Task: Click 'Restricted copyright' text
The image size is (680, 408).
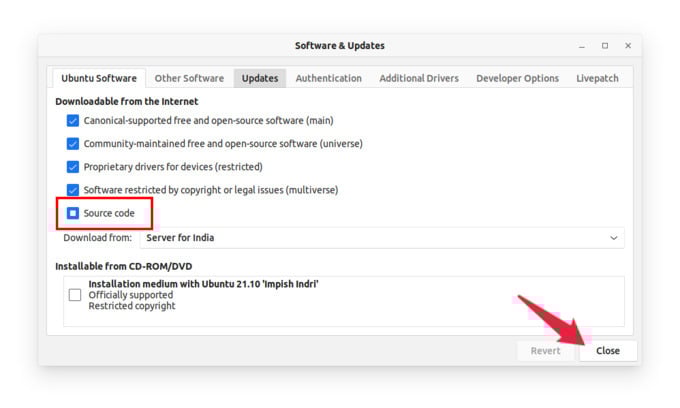Action: click(x=132, y=306)
